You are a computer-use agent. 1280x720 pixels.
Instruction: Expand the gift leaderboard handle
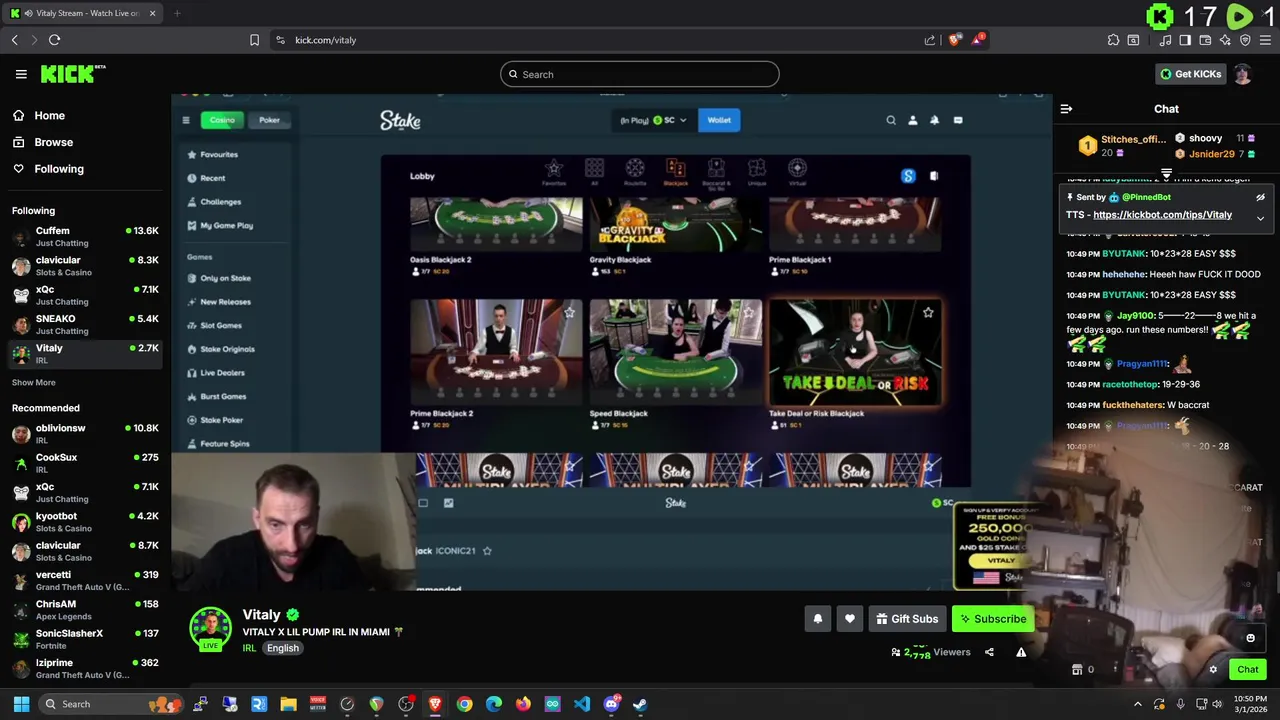click(x=1166, y=174)
